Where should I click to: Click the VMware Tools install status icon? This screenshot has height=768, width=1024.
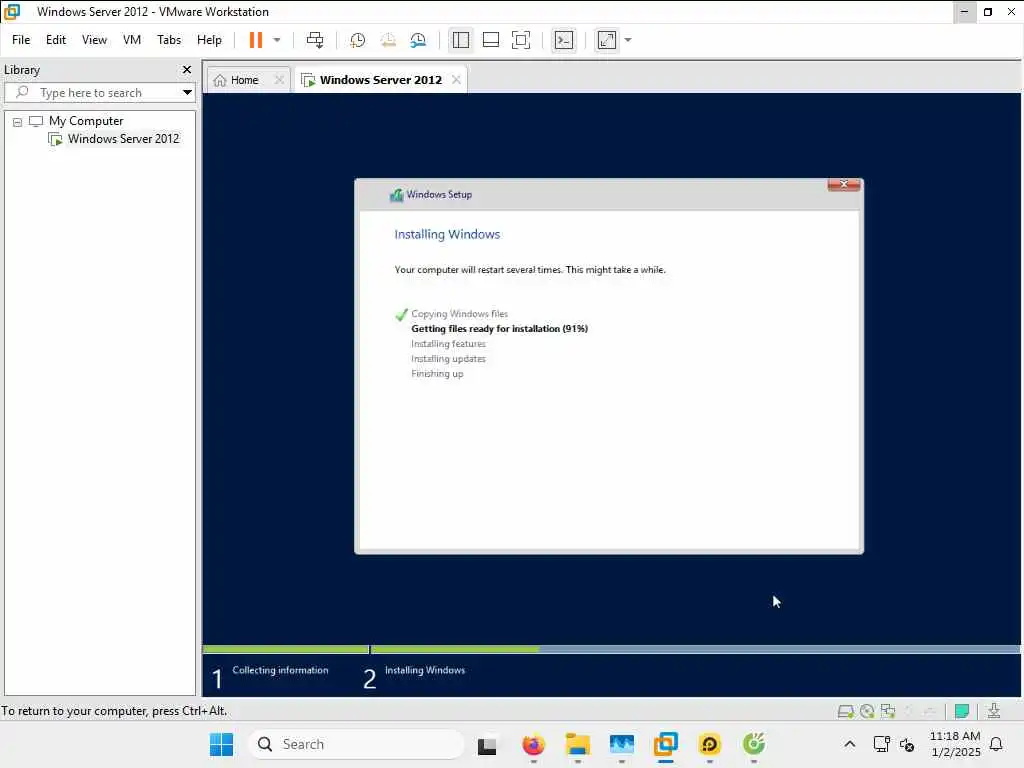pos(993,711)
